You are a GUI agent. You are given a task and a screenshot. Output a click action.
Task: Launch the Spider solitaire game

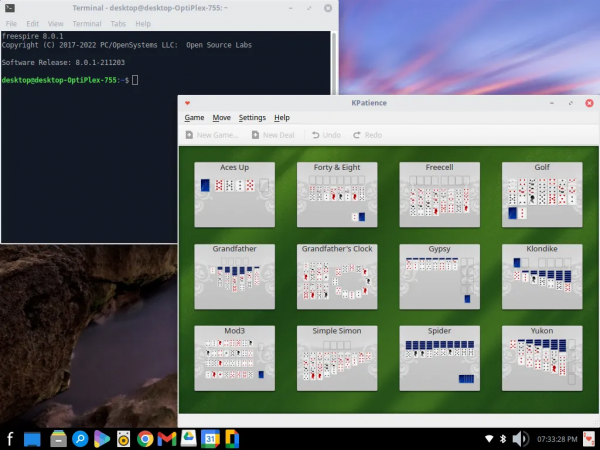tap(439, 358)
